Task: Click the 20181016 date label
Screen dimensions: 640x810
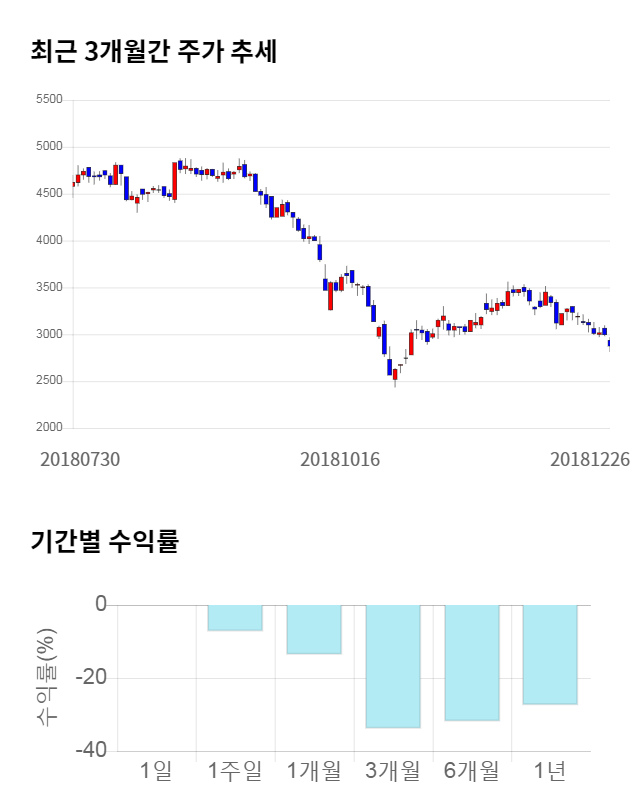Action: [x=340, y=459]
